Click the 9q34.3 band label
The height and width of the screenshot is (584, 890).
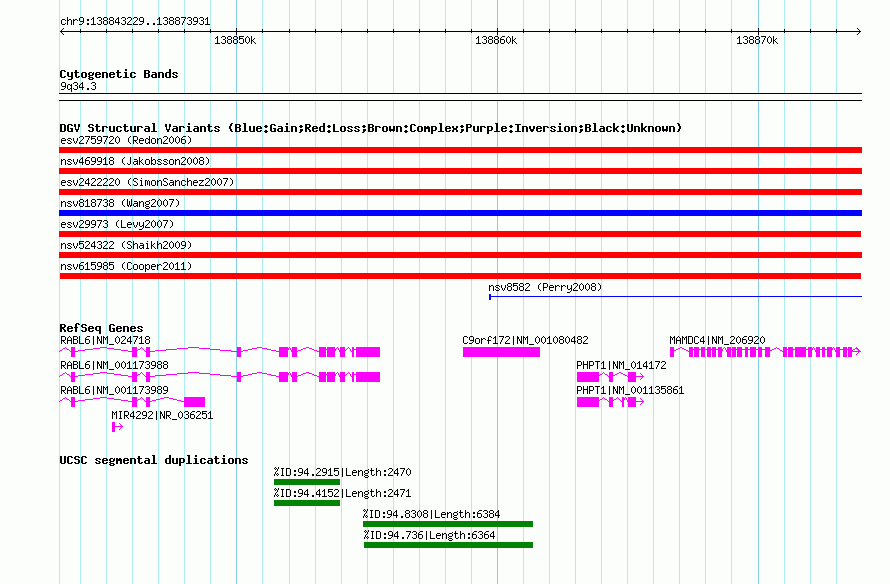[x=78, y=86]
